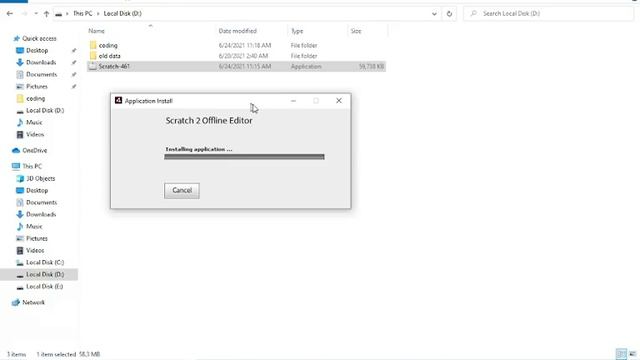Go back with the back arrow
Viewport: 640px width, 360px height.
click(10, 13)
